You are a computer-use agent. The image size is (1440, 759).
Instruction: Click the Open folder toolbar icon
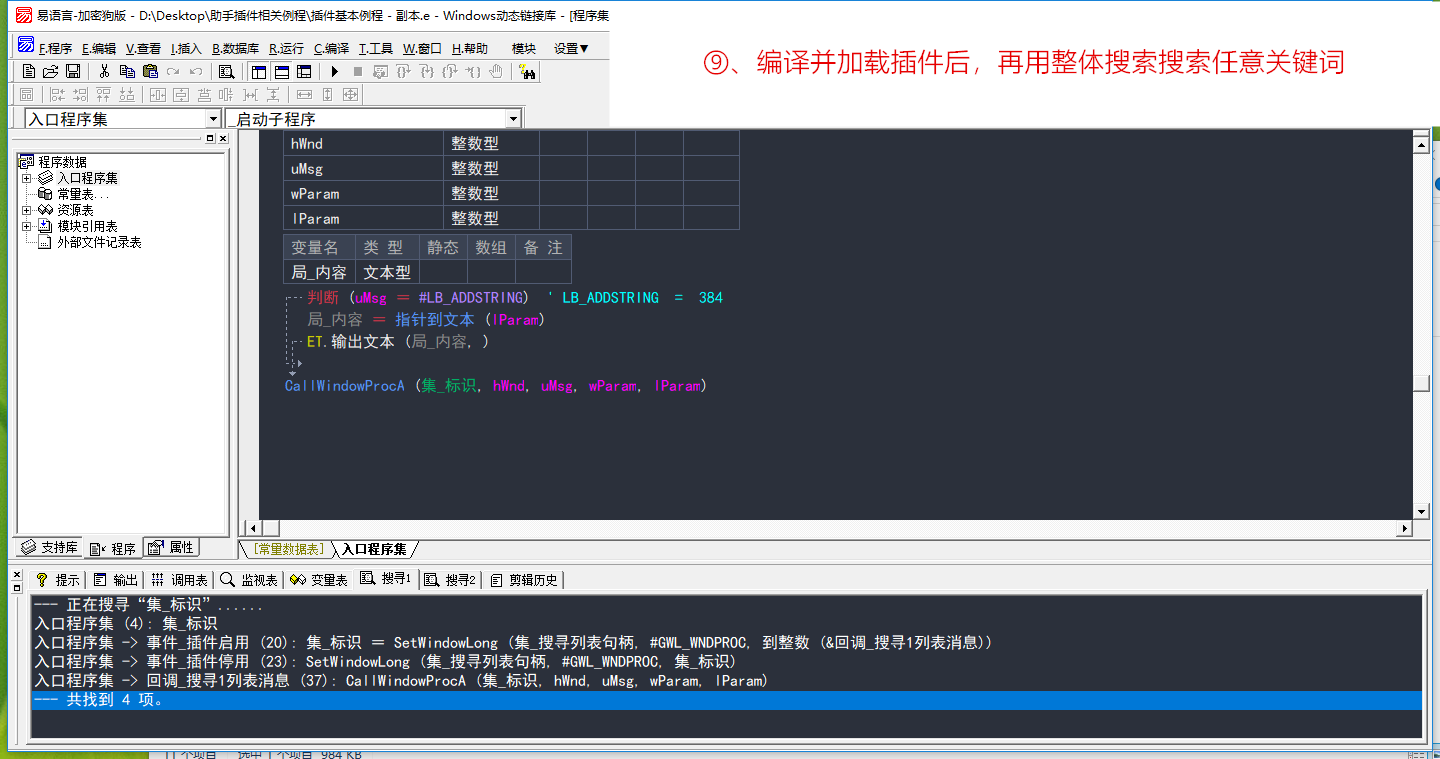pyautogui.click(x=50, y=72)
